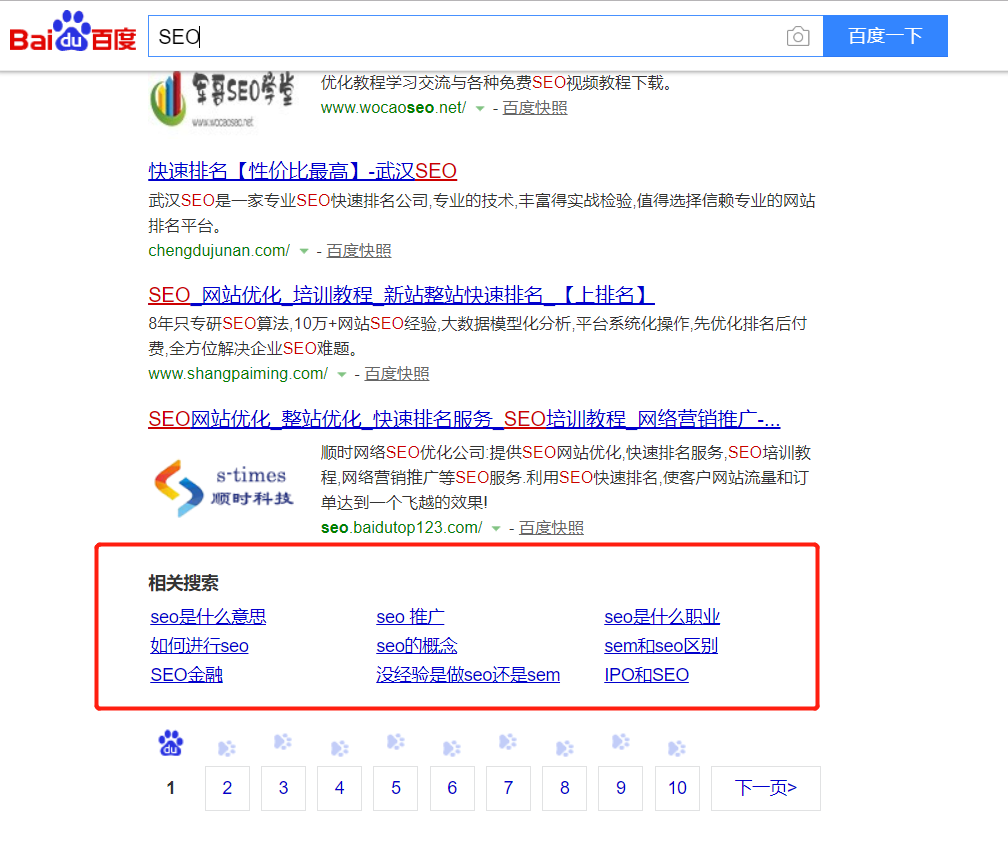Open the "IPO和SEO" related search
This screenshot has height=842, width=1008.
644,675
